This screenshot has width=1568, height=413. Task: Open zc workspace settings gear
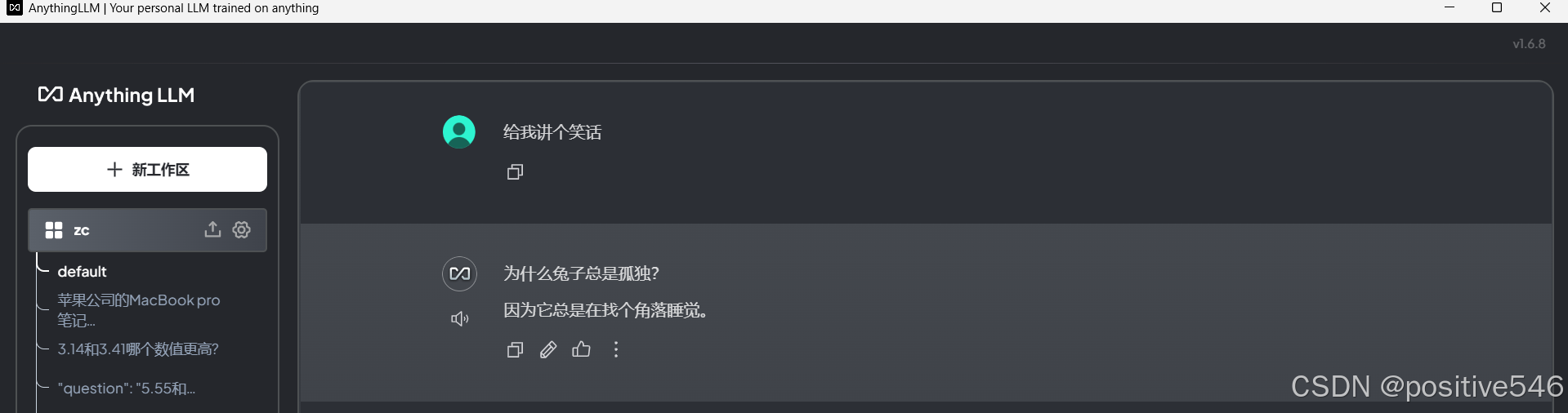pos(242,229)
